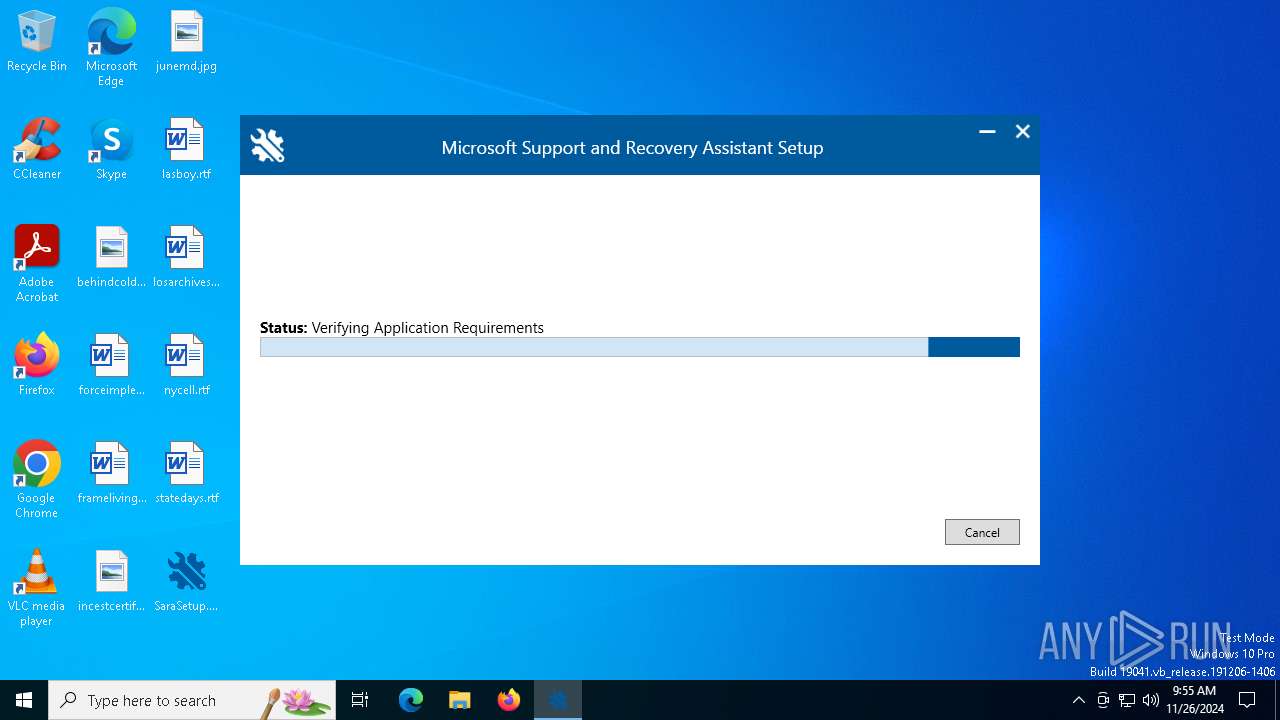Select the Skype desktop shortcut
This screenshot has width=1280, height=720.
point(111,150)
